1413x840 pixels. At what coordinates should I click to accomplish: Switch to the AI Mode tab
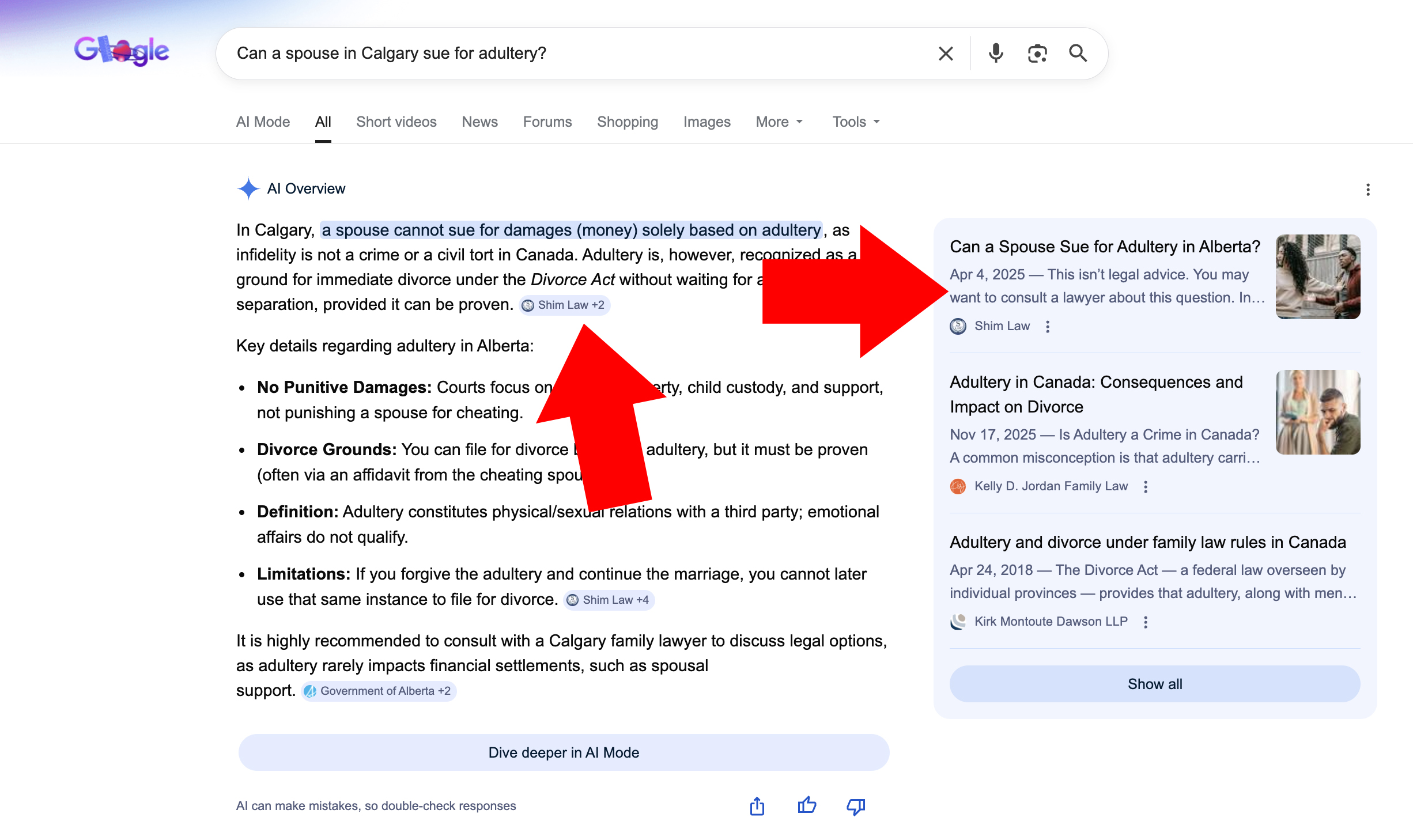tap(263, 122)
